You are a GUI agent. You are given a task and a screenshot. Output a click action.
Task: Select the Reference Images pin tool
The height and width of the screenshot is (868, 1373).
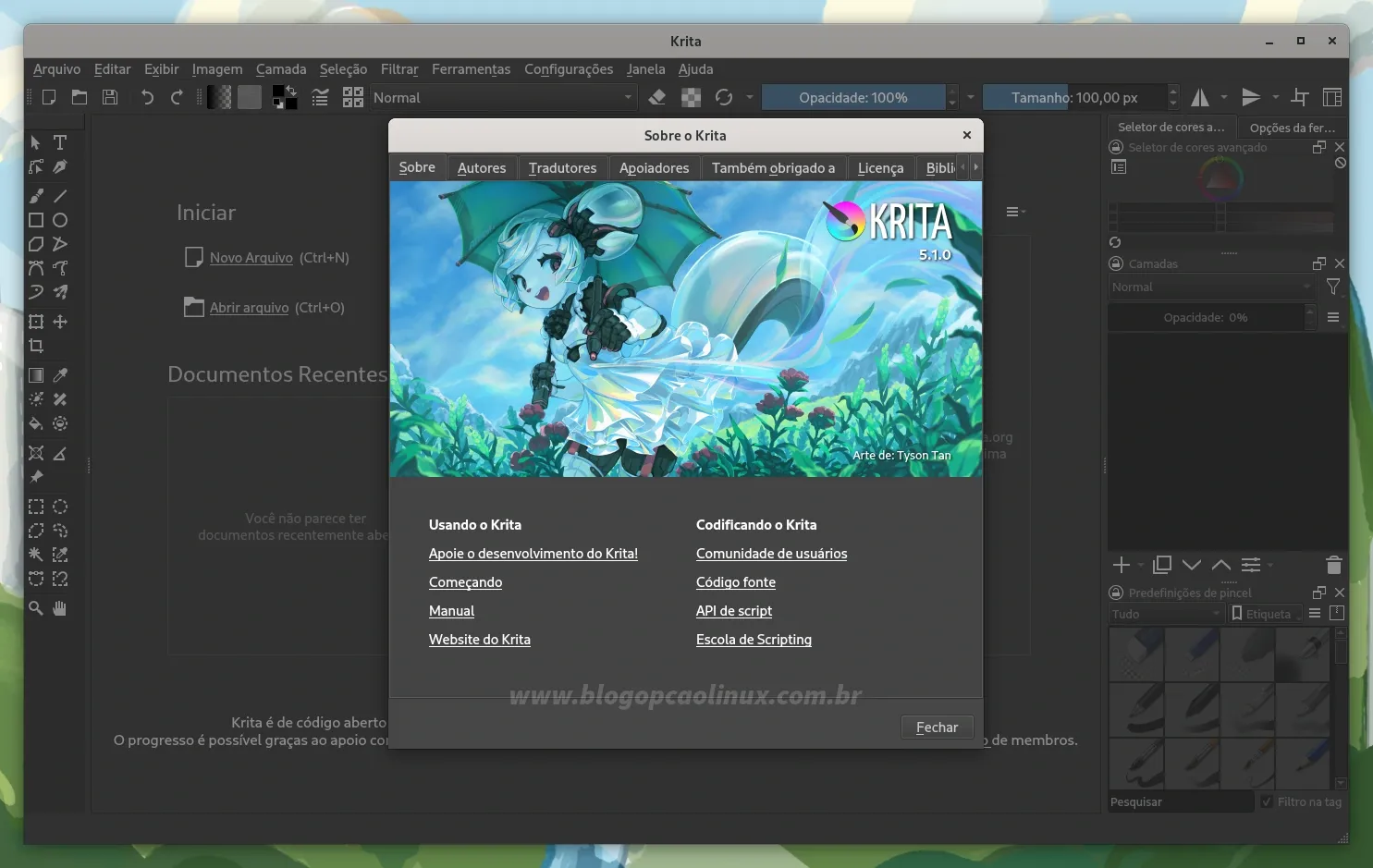pyautogui.click(x=36, y=477)
